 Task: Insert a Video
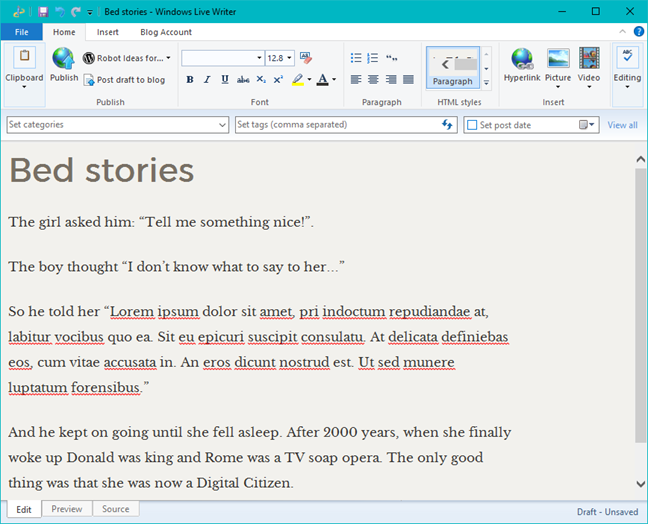point(589,62)
